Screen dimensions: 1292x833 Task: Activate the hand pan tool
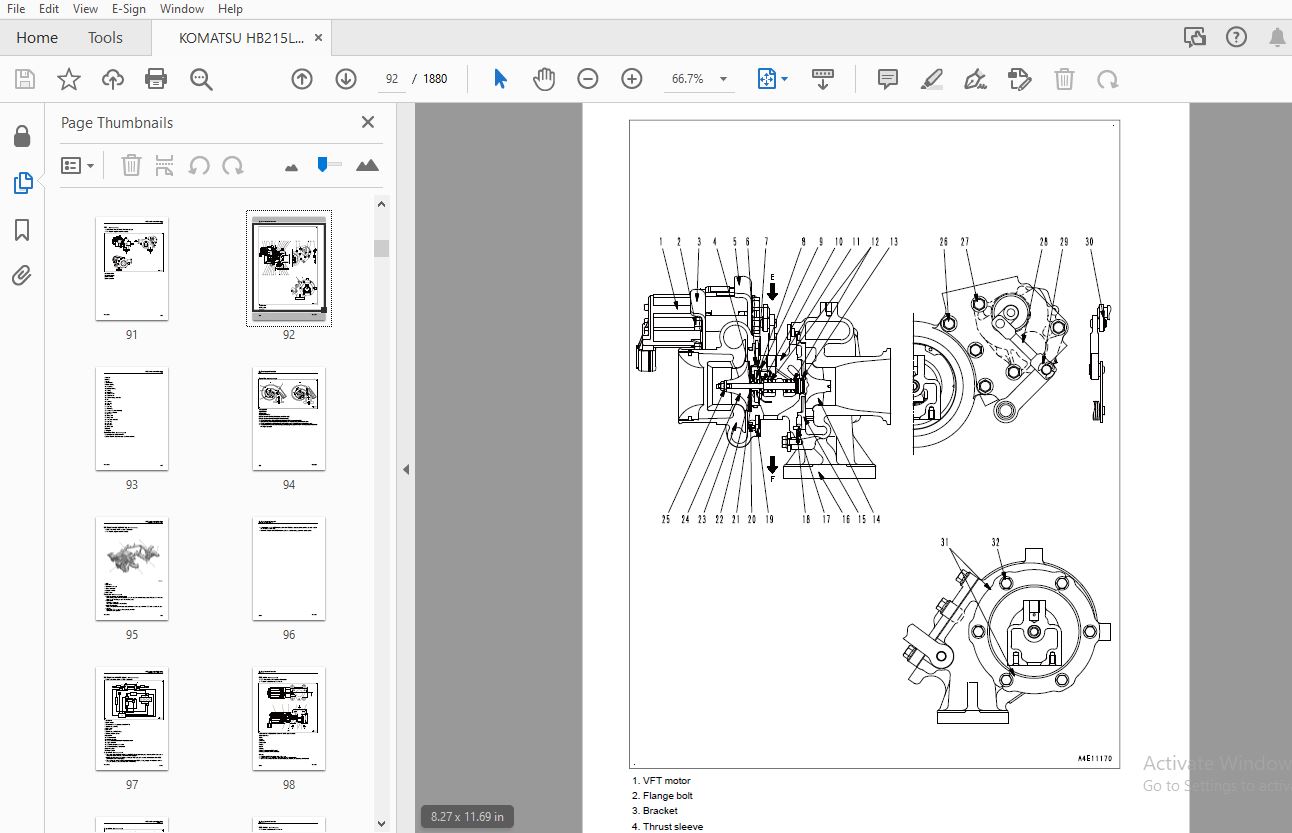pos(544,79)
